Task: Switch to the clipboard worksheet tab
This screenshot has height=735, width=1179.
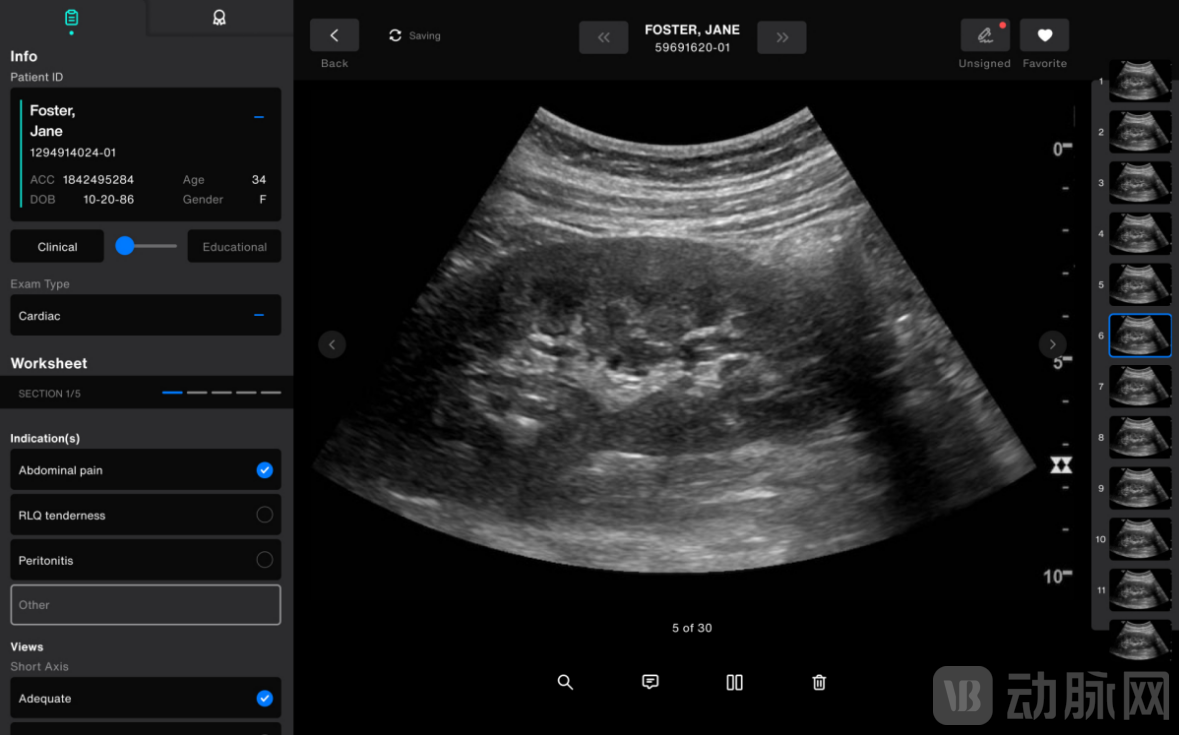Action: click(x=71, y=18)
